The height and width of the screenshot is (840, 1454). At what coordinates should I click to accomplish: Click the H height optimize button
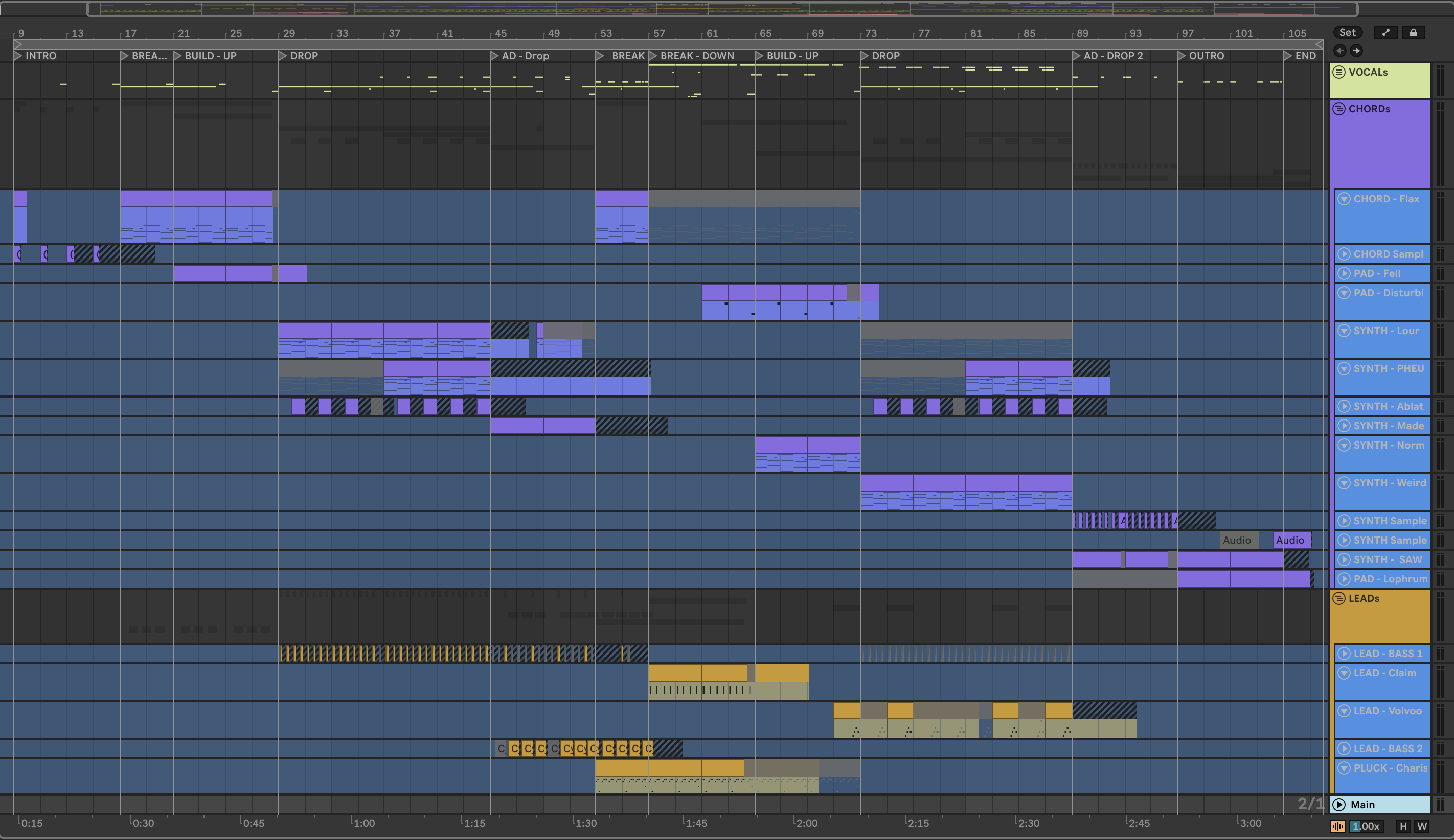coord(1403,826)
